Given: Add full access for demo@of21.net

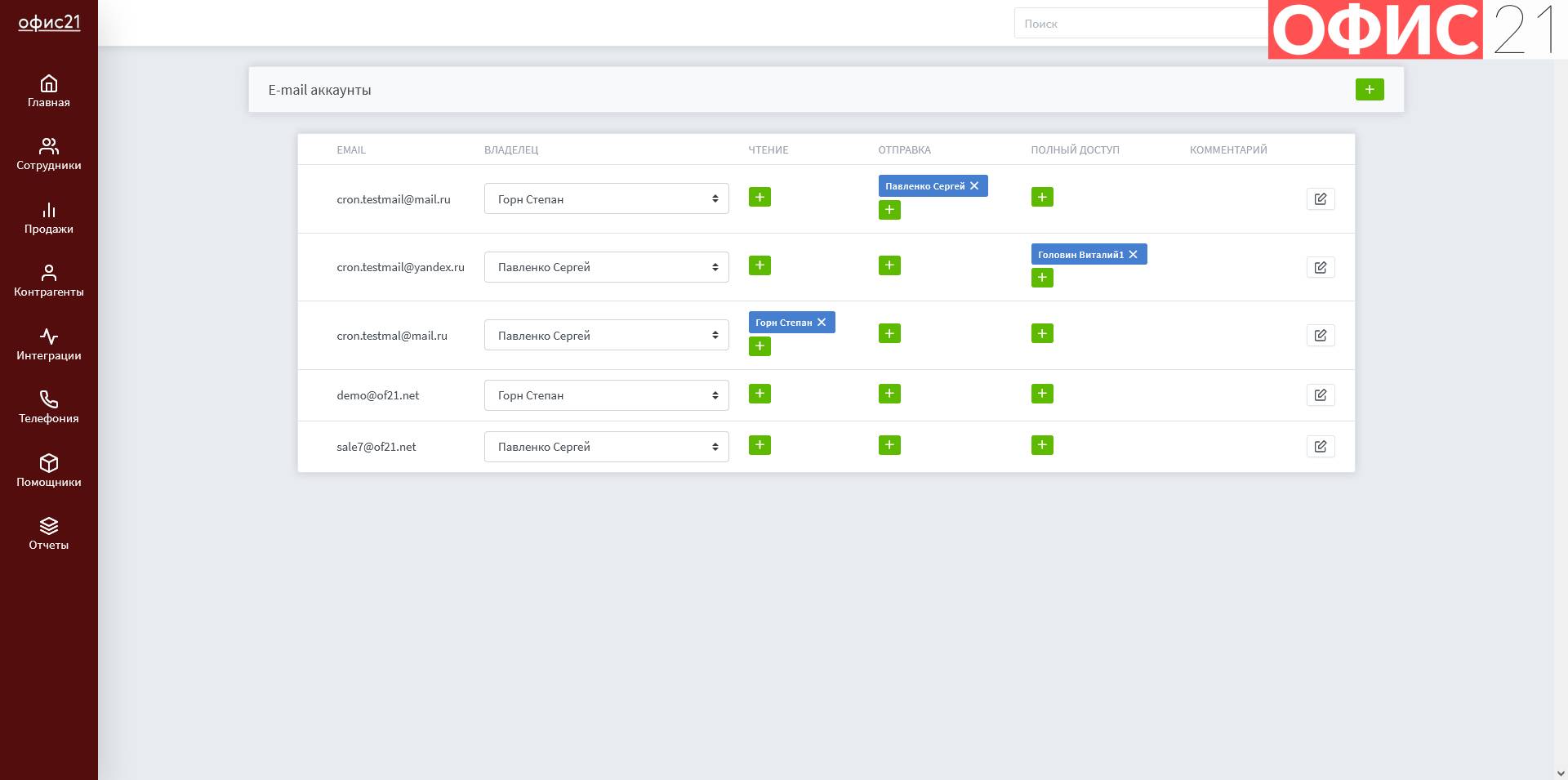Looking at the screenshot, I should click(x=1042, y=394).
